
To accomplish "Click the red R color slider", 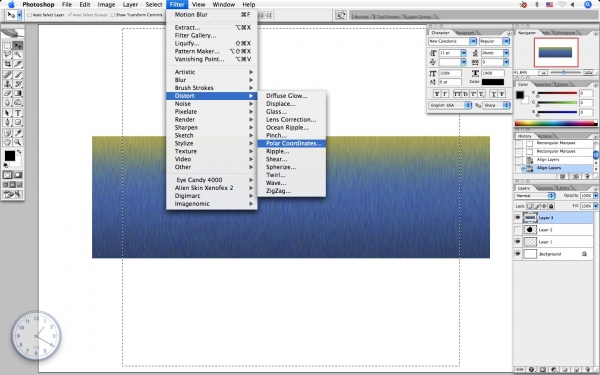I will coord(557,93).
